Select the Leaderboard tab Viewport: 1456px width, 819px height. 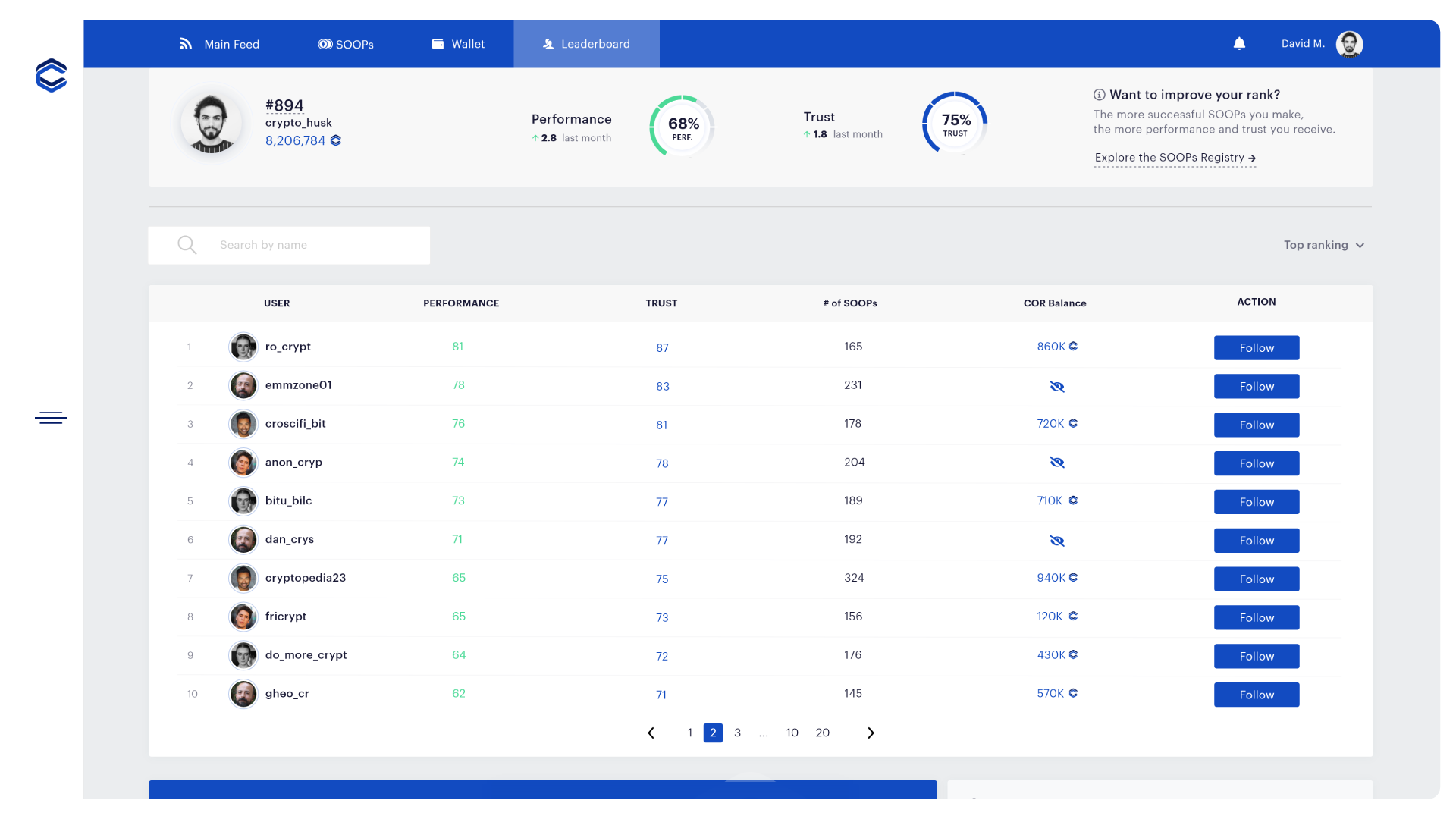tap(586, 43)
